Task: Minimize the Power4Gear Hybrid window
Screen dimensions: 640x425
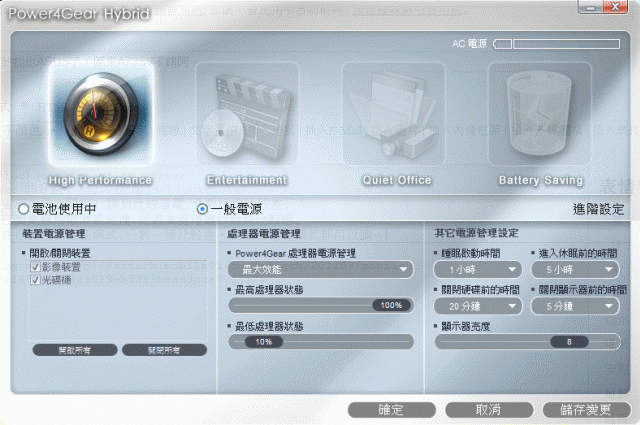Action: point(590,7)
